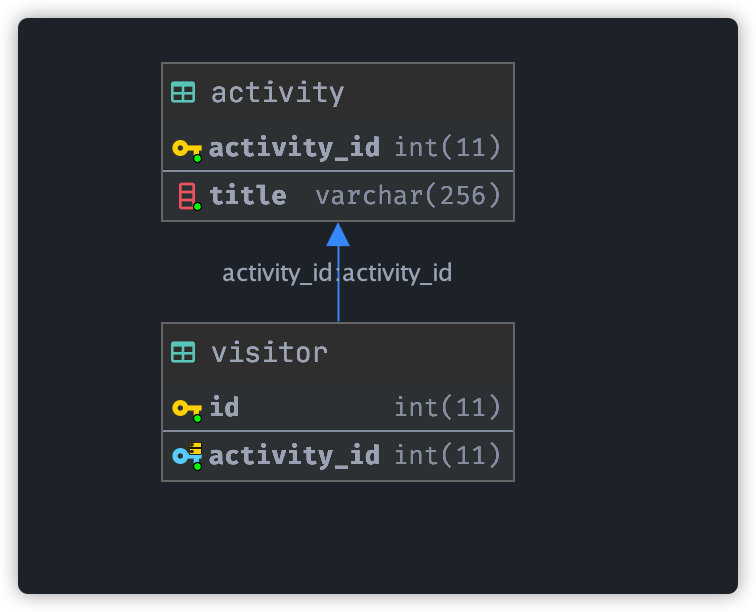Select the visitor table header name
This screenshot has height=612, width=756.
(270, 353)
